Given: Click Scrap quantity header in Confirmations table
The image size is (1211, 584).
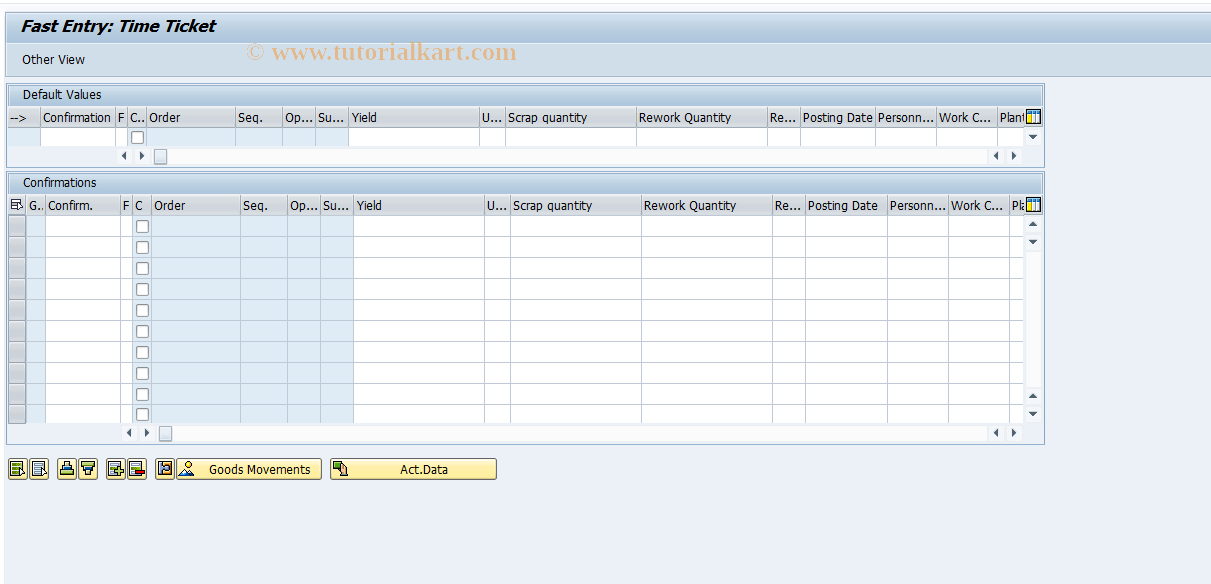Looking at the screenshot, I should click(x=576, y=205).
